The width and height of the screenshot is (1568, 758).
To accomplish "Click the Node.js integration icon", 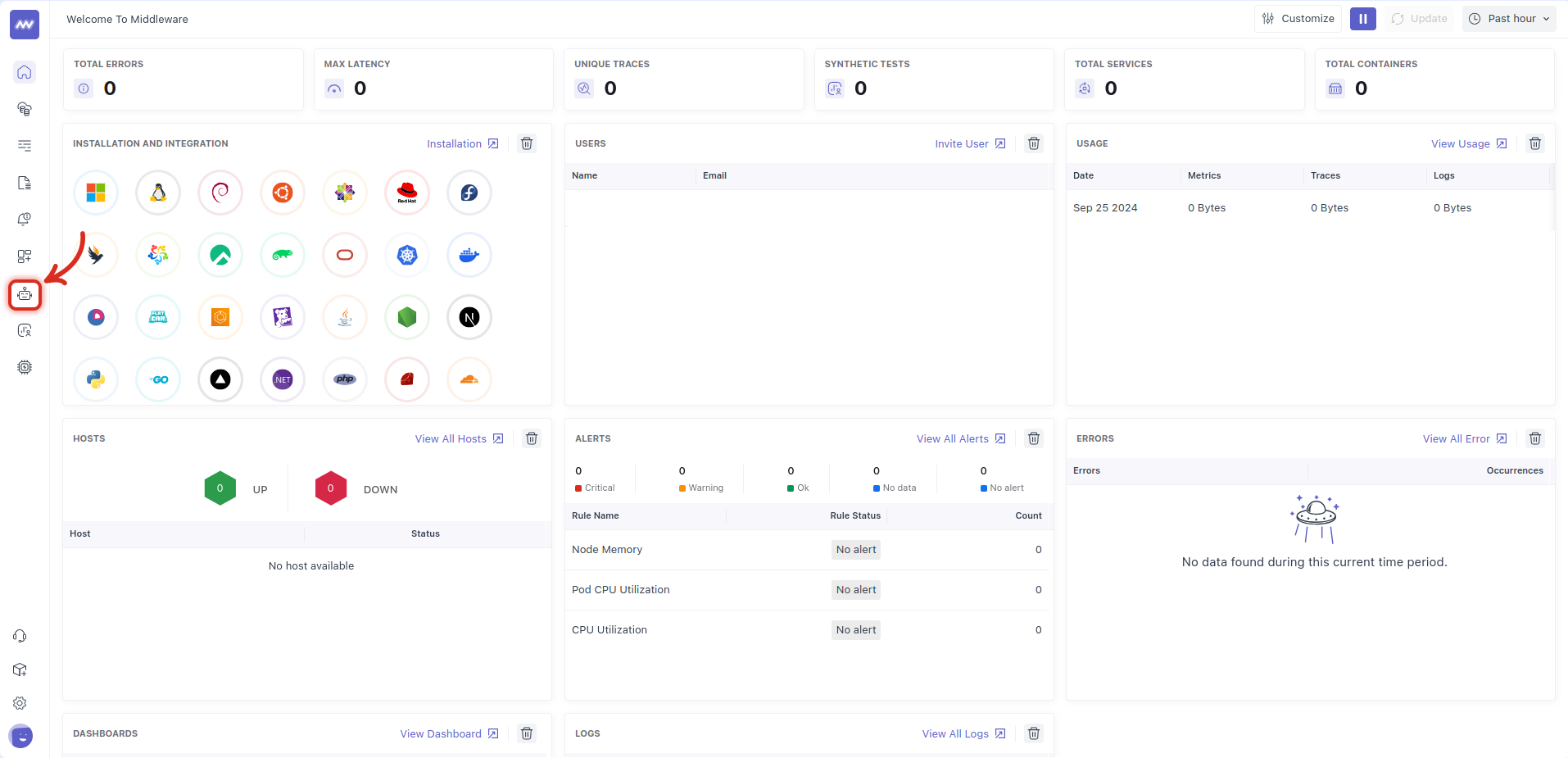I will coord(406,317).
